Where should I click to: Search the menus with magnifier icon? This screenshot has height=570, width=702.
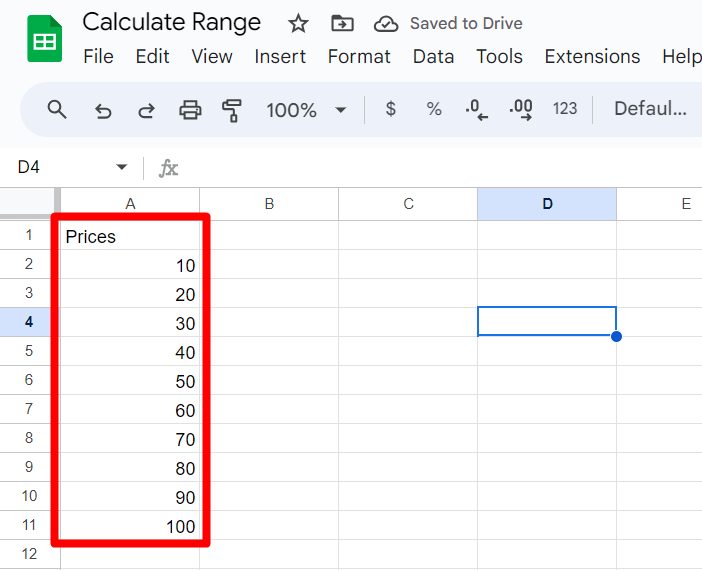click(x=57, y=109)
